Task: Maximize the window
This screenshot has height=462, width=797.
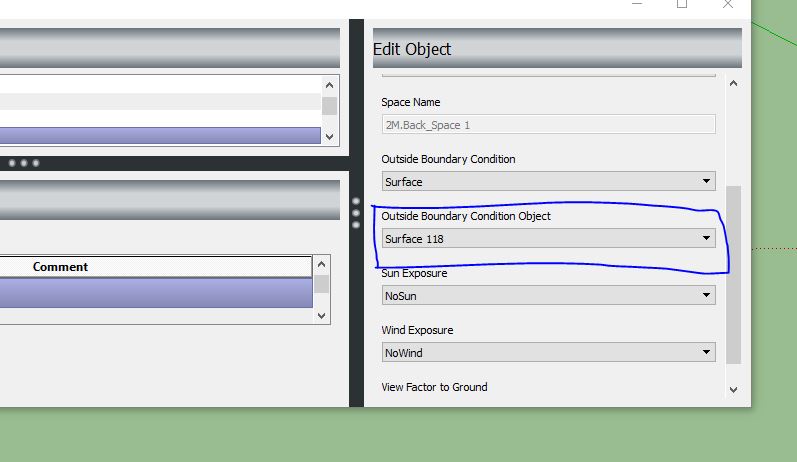Action: click(682, 5)
